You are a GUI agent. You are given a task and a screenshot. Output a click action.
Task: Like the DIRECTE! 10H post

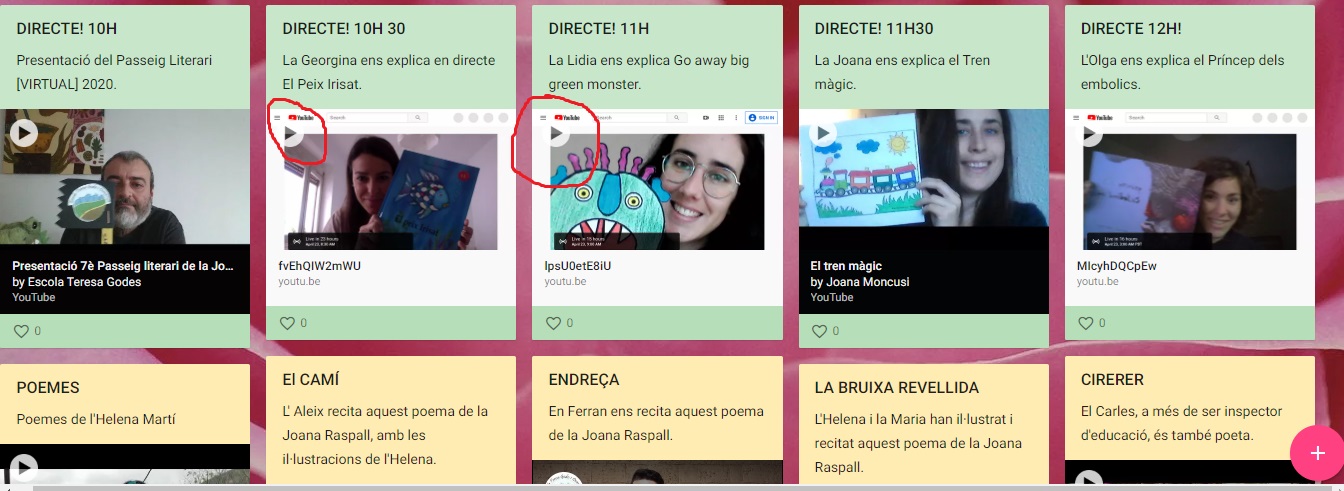[22, 331]
